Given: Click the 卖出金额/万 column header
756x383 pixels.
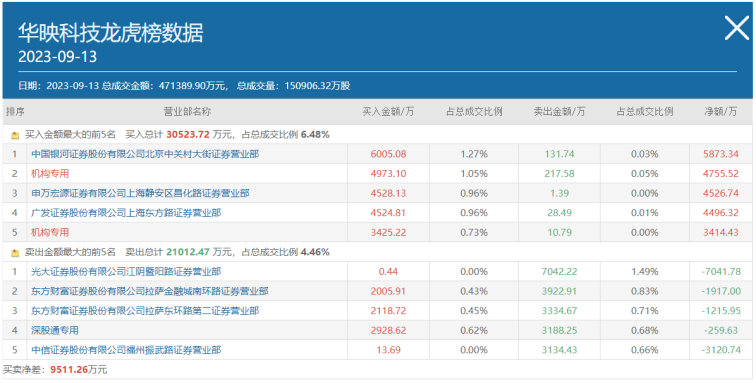Looking at the screenshot, I should click(x=559, y=112).
